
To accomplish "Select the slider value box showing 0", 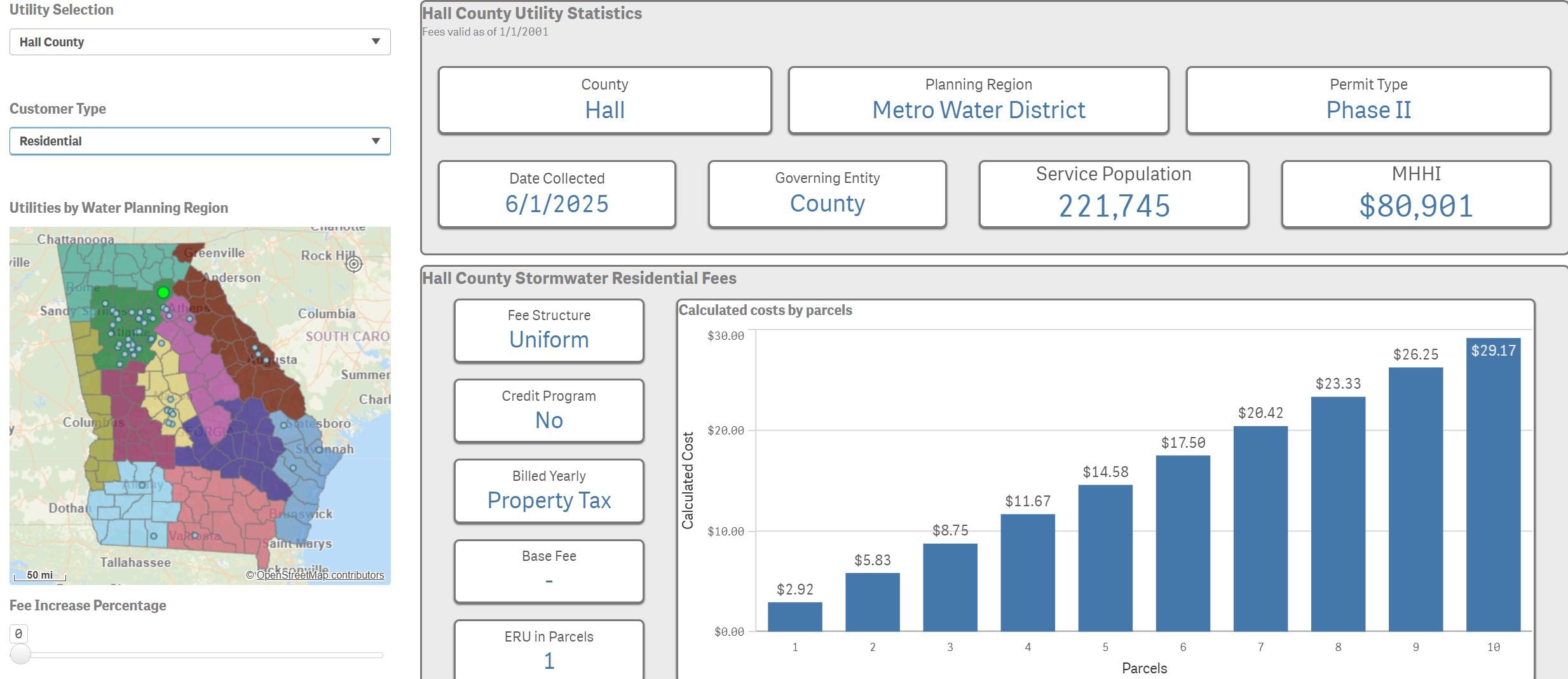I will [18, 633].
